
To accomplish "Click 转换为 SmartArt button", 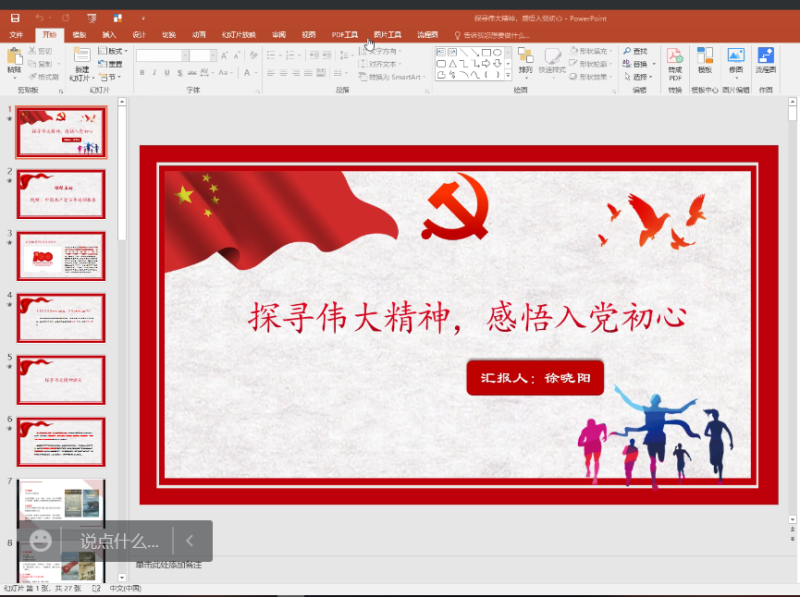I will [392, 77].
